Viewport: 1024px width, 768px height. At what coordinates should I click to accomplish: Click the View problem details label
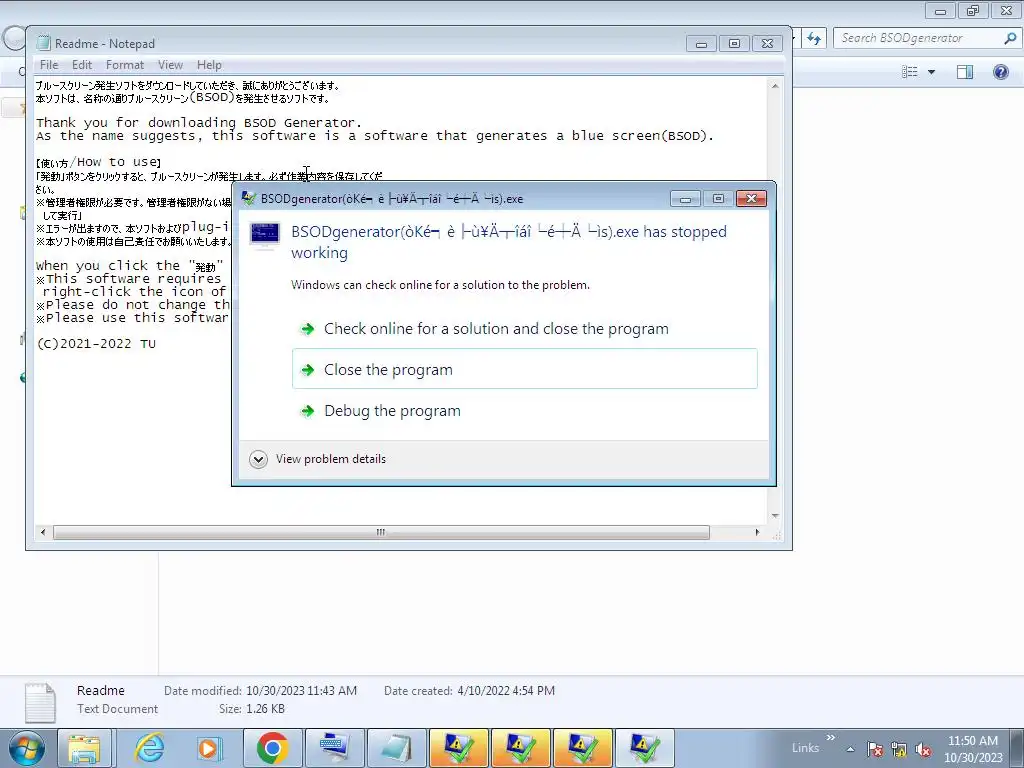coord(330,459)
